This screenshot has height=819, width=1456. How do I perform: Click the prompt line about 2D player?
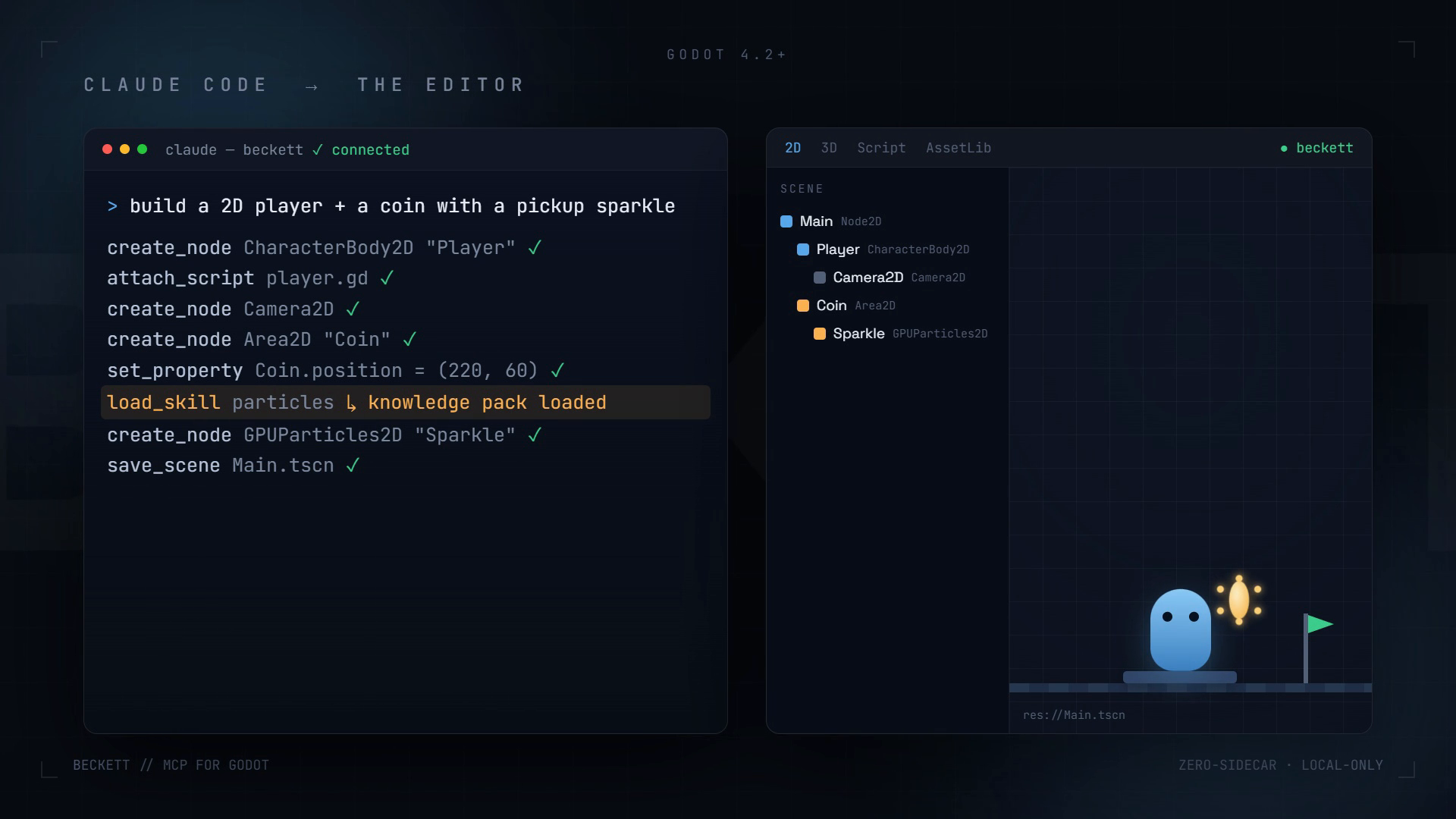pos(391,206)
